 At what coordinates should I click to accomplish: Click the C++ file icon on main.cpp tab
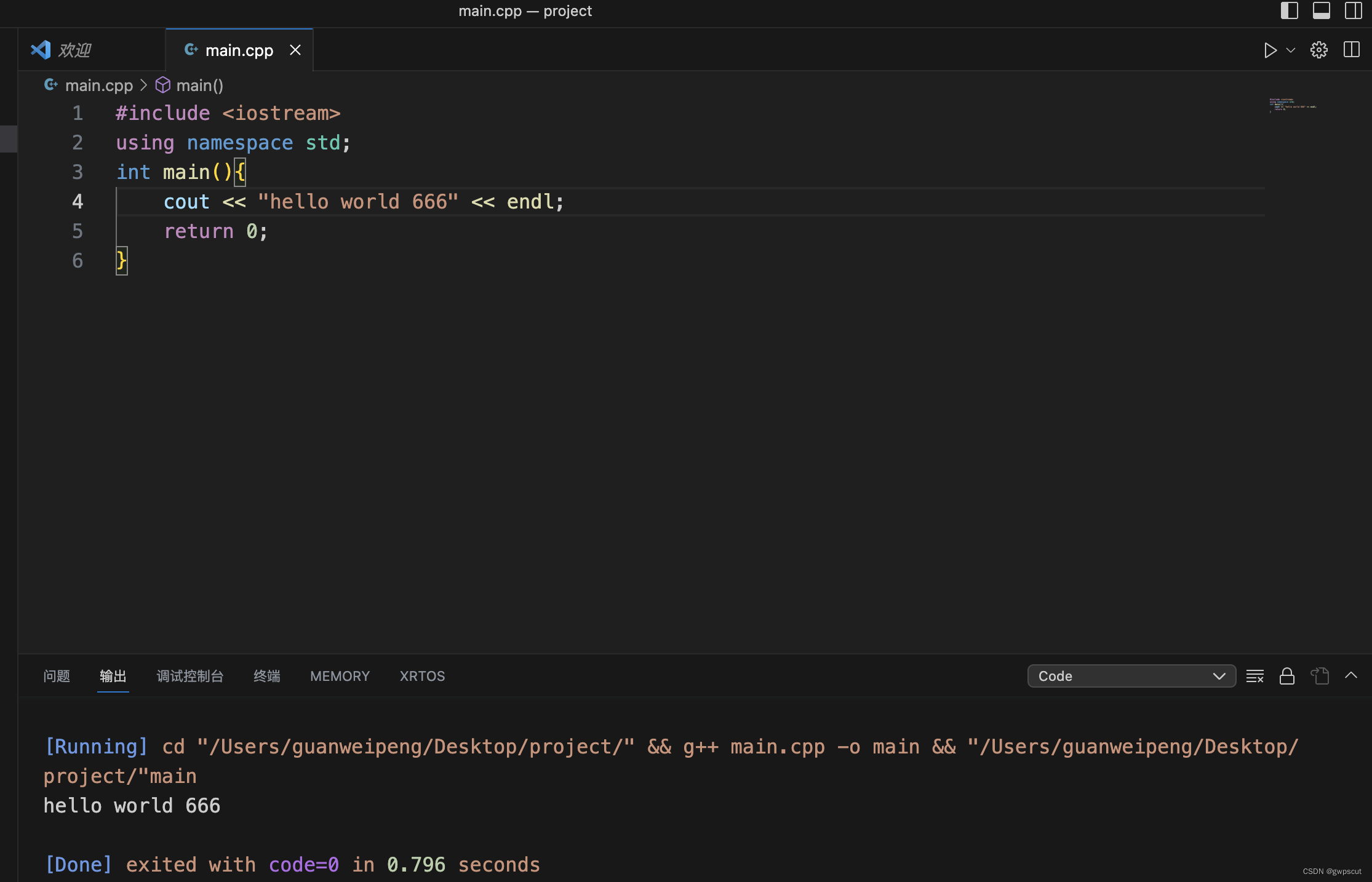(x=191, y=49)
